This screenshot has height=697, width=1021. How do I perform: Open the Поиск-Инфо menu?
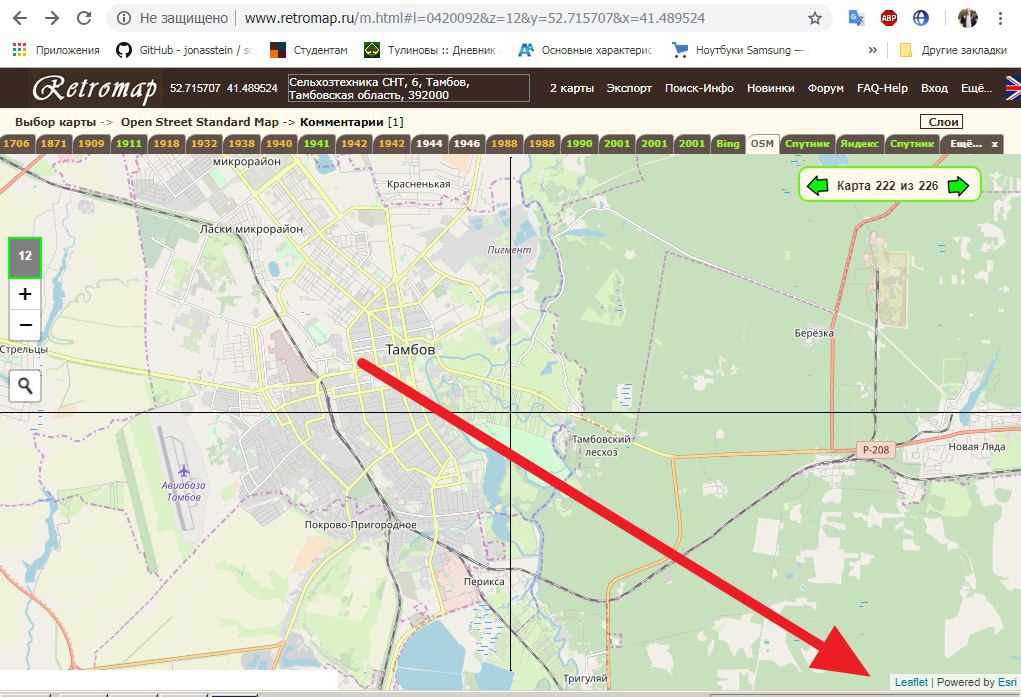click(699, 89)
